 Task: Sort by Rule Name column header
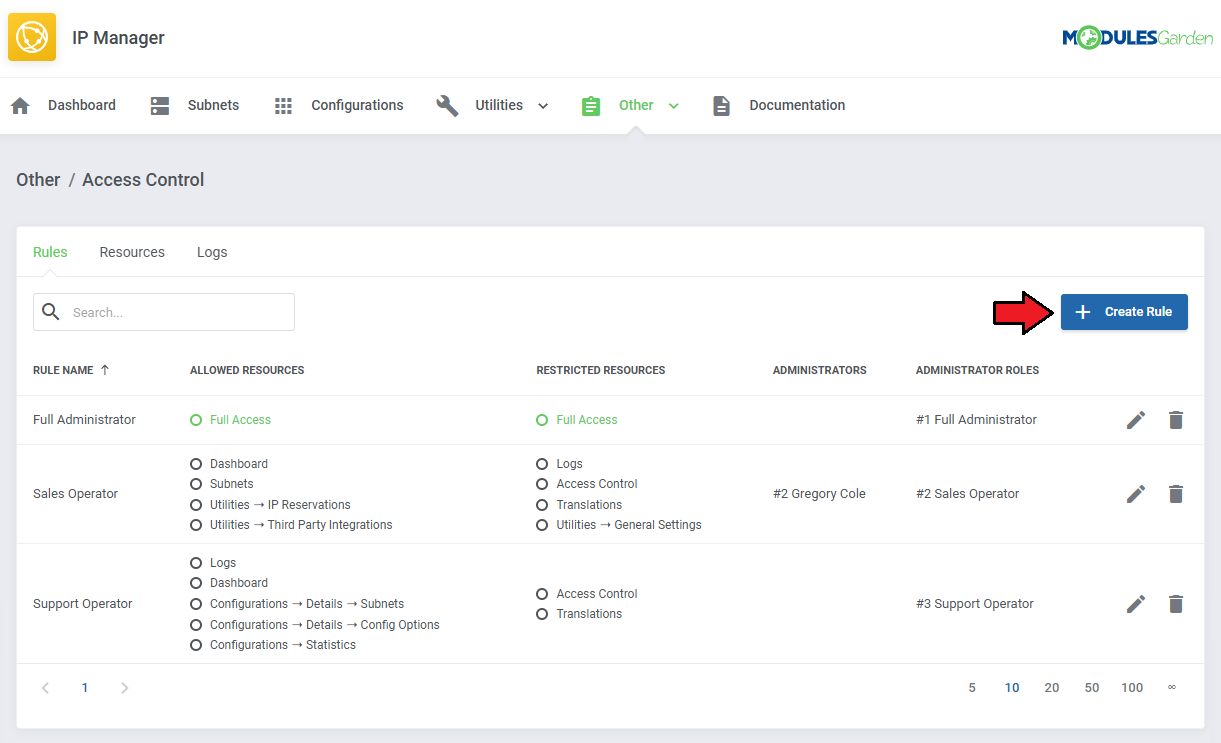[63, 370]
